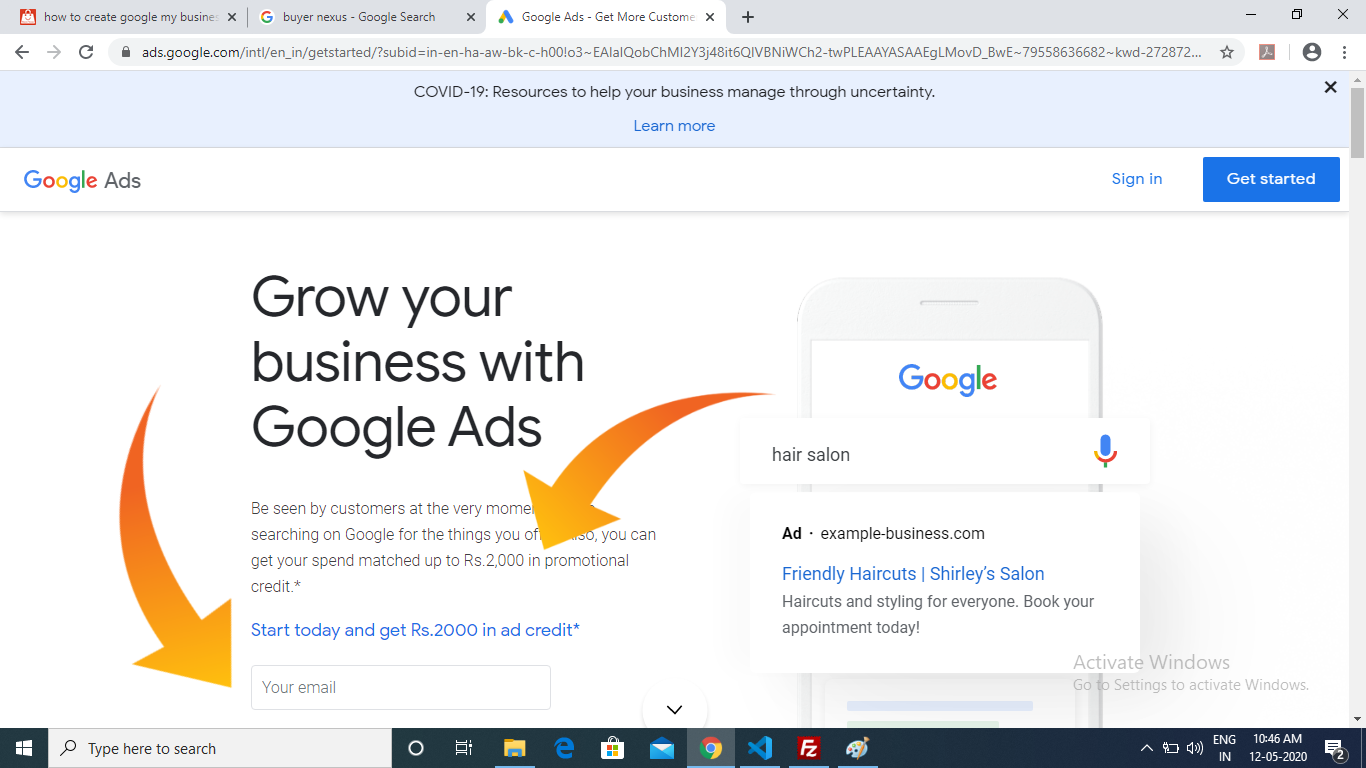
Task: Click 'Start today and get Rs.2000 in ad credit*'
Action: point(415,630)
